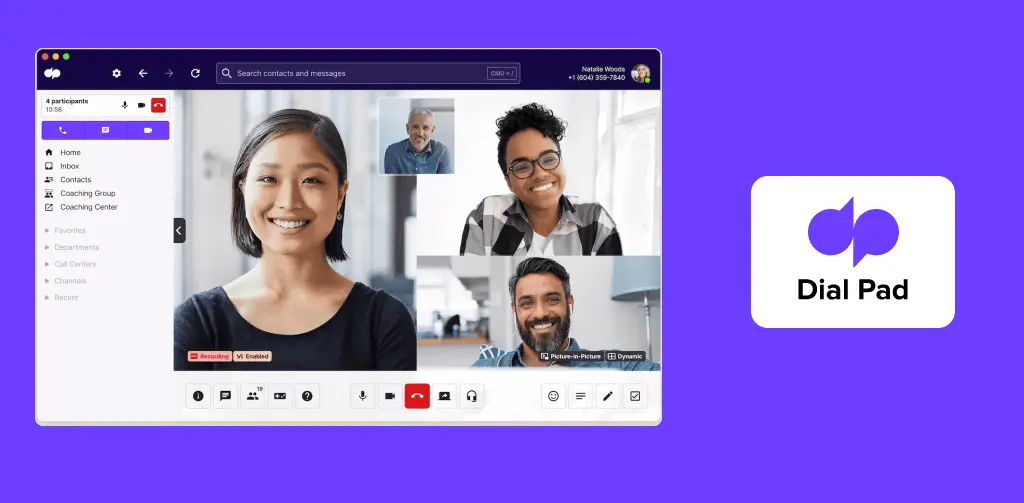
Task: Open meeting info icon
Action: click(199, 396)
